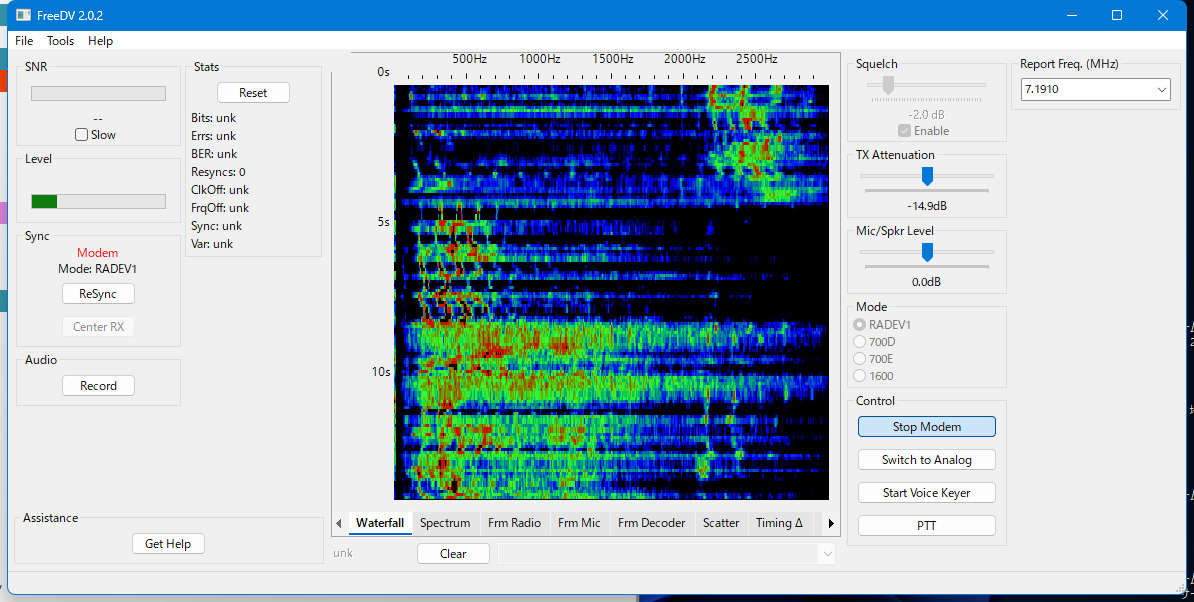
Task: Enable the Slow SNR checkbox
Action: [x=82, y=135]
